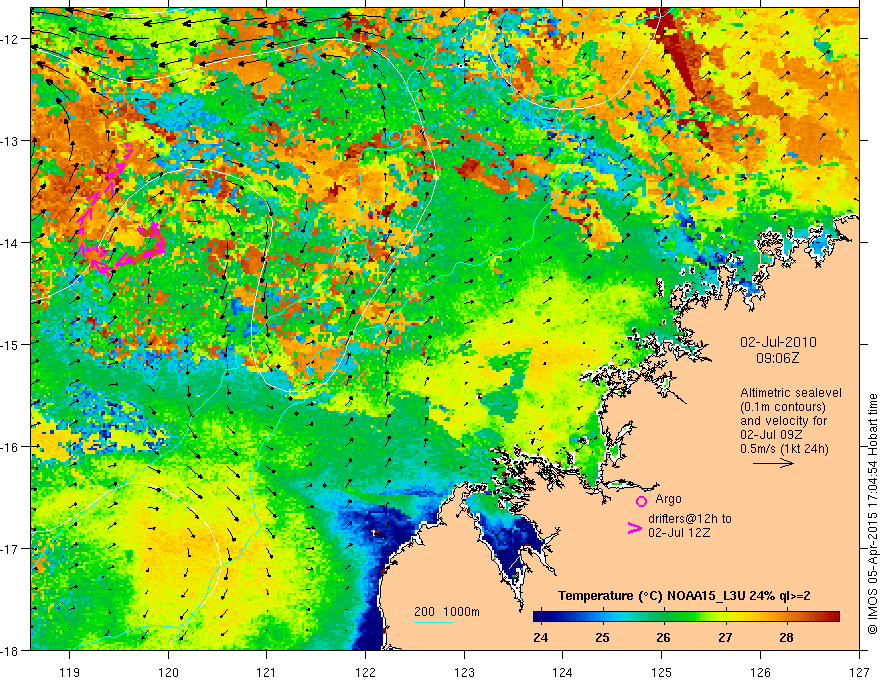
Task: Click the magenta drifter track loop on the map
Action: pos(121,209)
